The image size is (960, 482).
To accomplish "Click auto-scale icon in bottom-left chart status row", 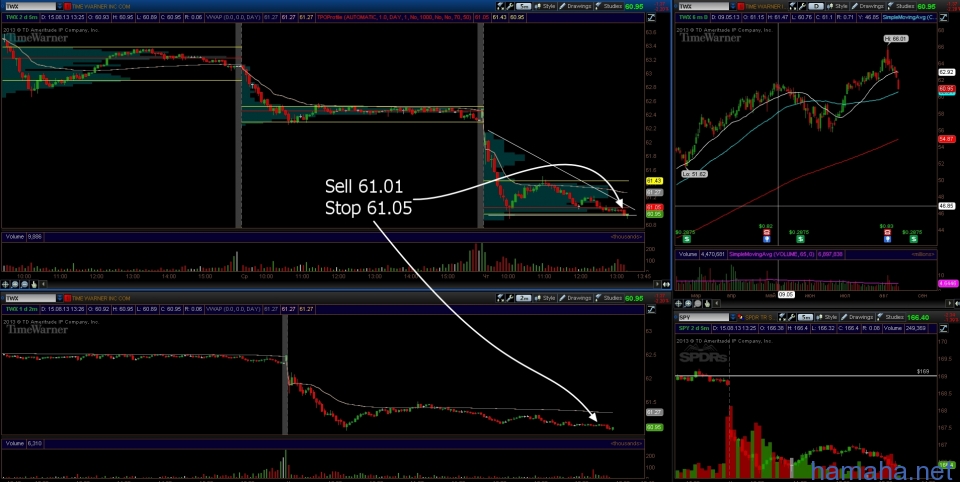I will 651,309.
